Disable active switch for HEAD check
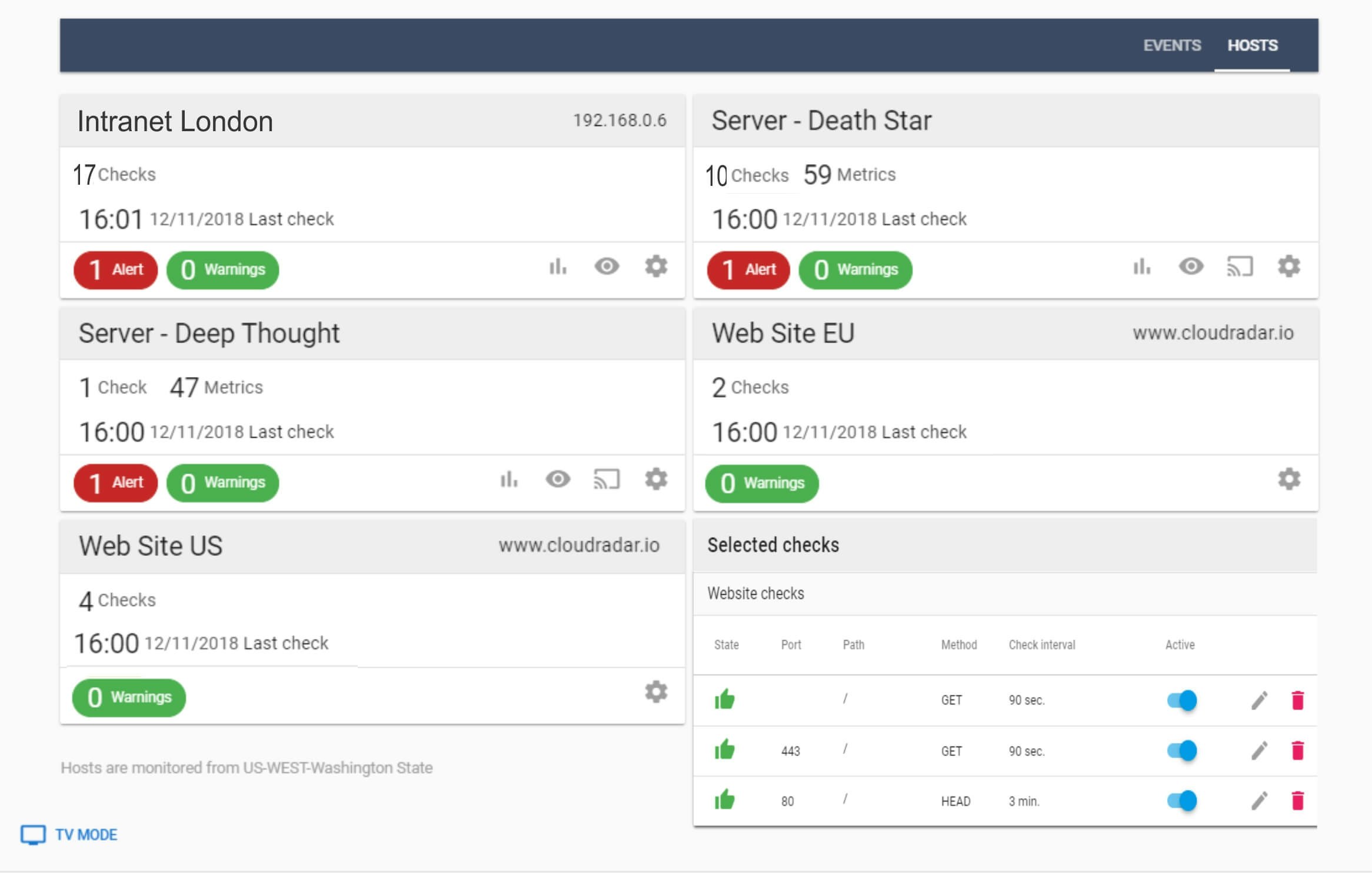The image size is (1372, 873). point(1182,801)
